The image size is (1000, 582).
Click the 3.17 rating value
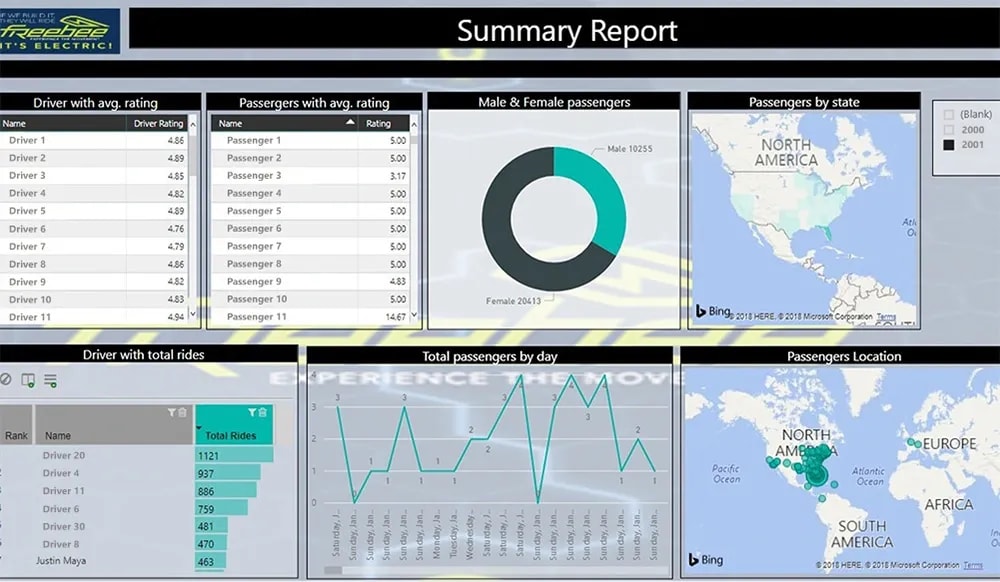tap(398, 176)
